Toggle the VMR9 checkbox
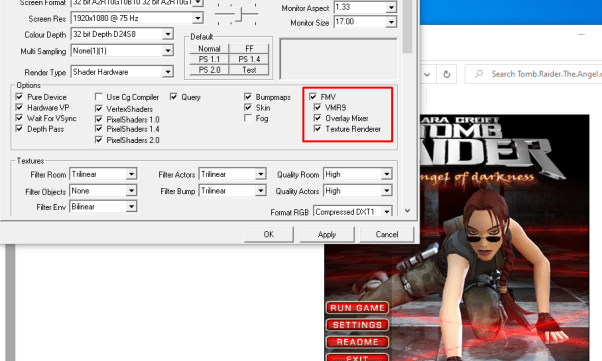 click(318, 107)
